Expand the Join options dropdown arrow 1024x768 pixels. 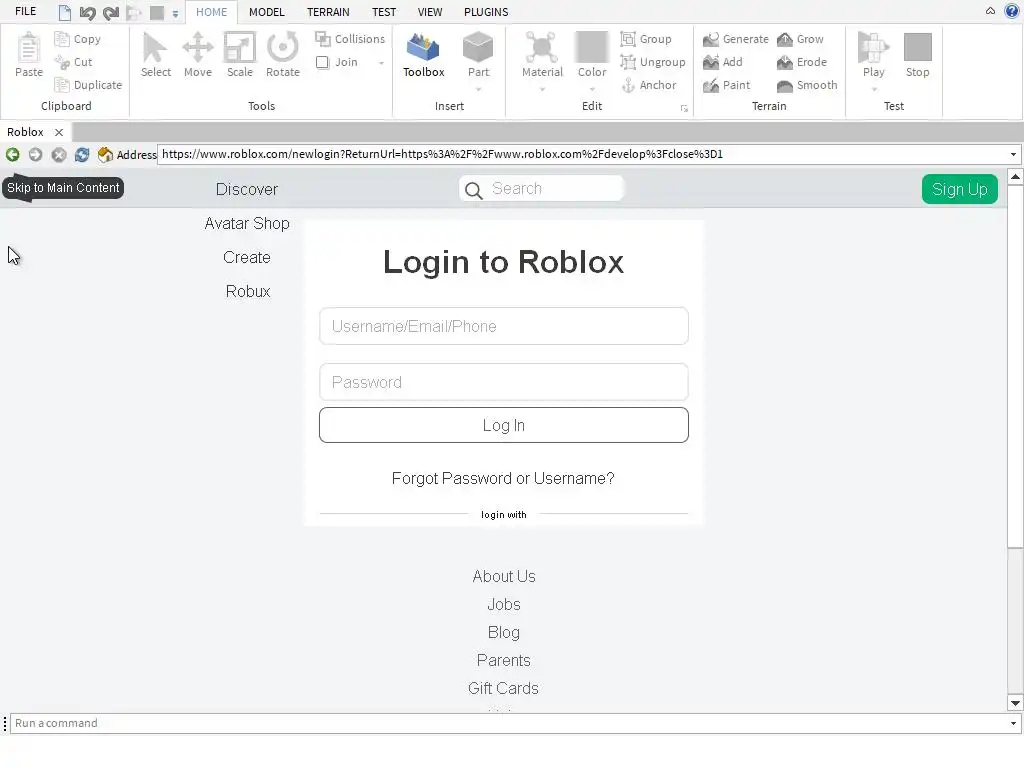click(381, 63)
